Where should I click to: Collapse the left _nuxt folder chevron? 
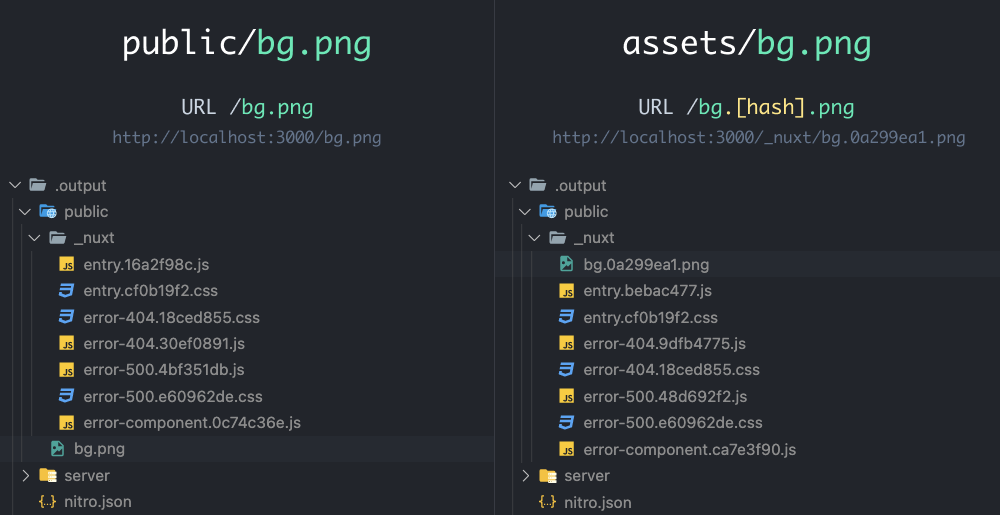pyautogui.click(x=34, y=238)
